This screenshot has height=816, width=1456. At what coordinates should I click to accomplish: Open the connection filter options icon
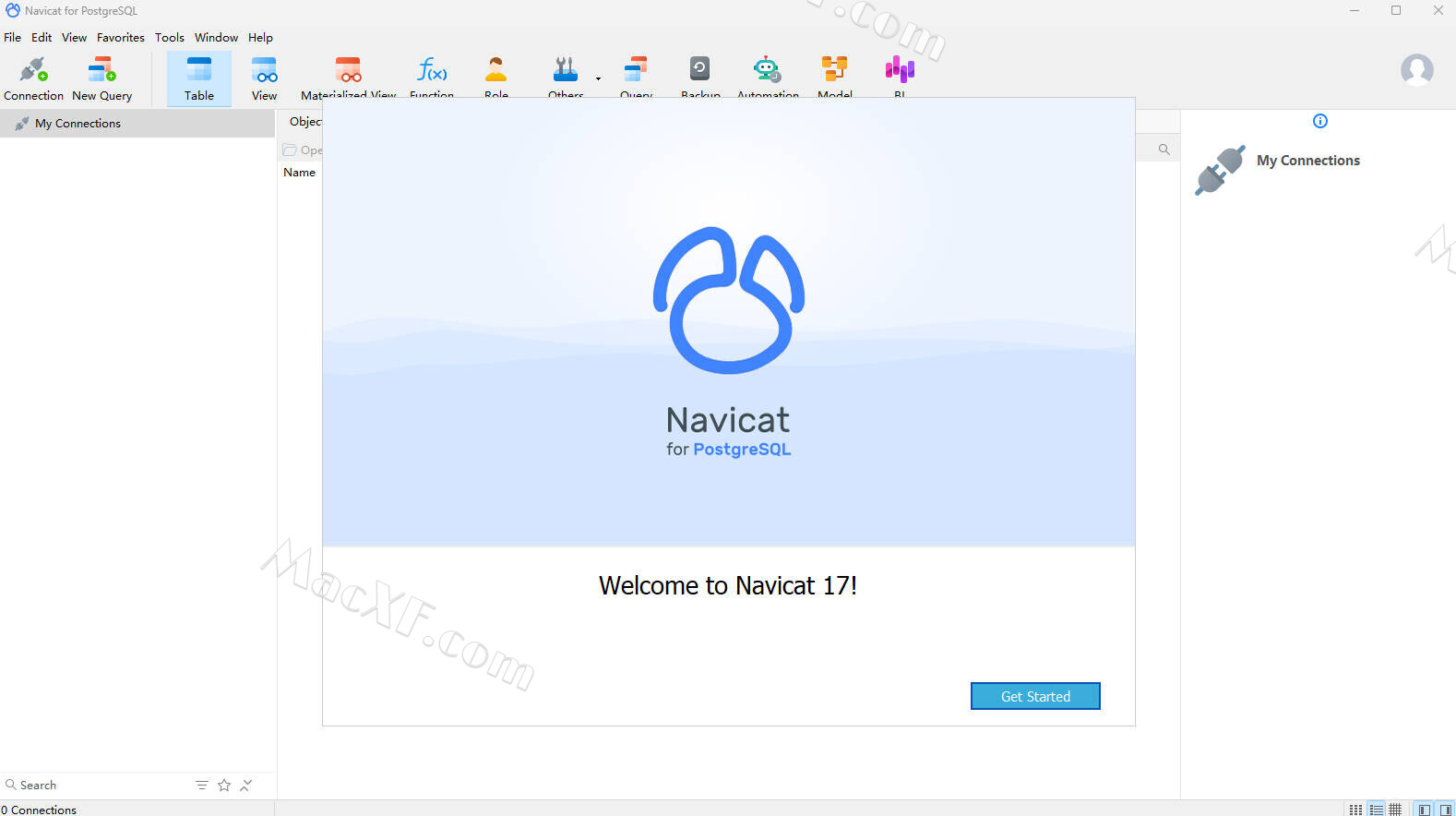pos(202,786)
